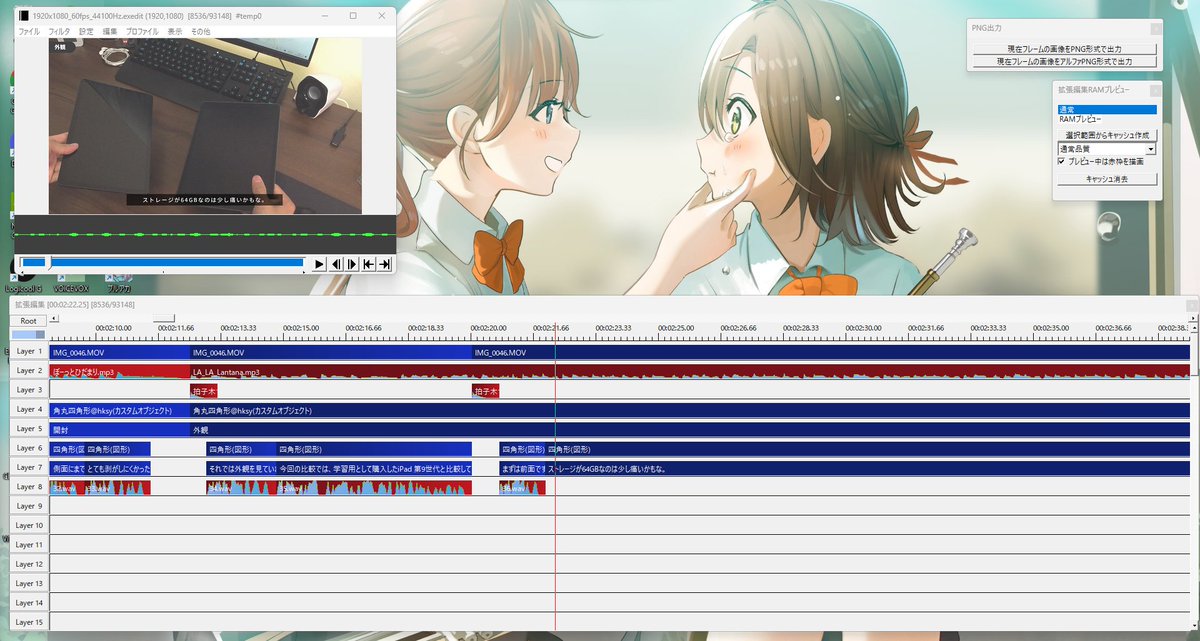The height and width of the screenshot is (641, 1200).
Task: Close the 拡張編集RAMプレビュー window
Action: [x=1156, y=90]
